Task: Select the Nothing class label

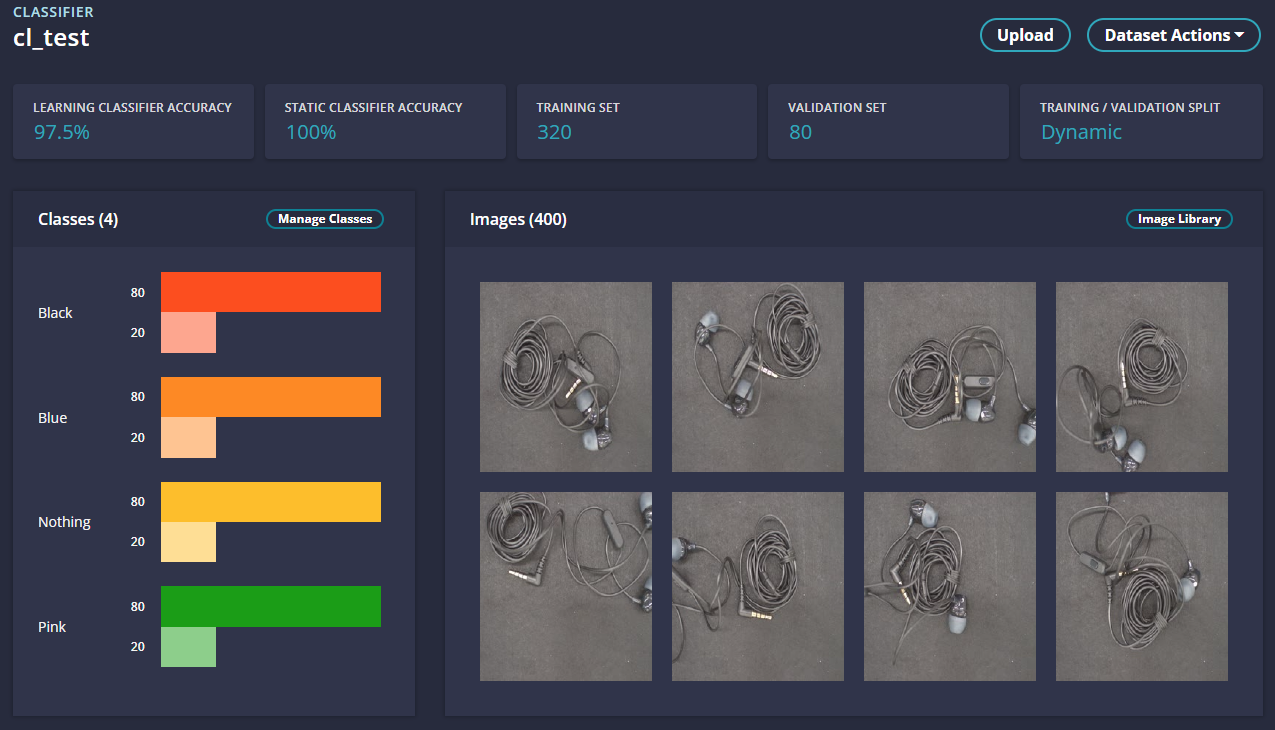Action: tap(64, 522)
